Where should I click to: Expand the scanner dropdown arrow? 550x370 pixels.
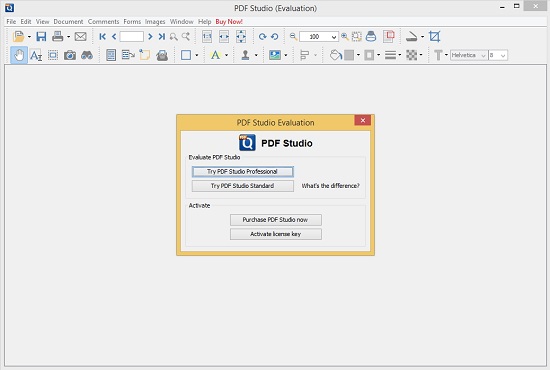(422, 36)
